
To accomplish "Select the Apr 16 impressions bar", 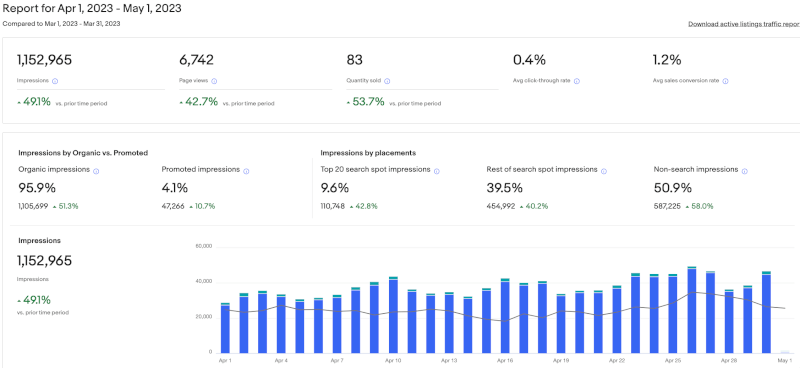I will (505, 315).
